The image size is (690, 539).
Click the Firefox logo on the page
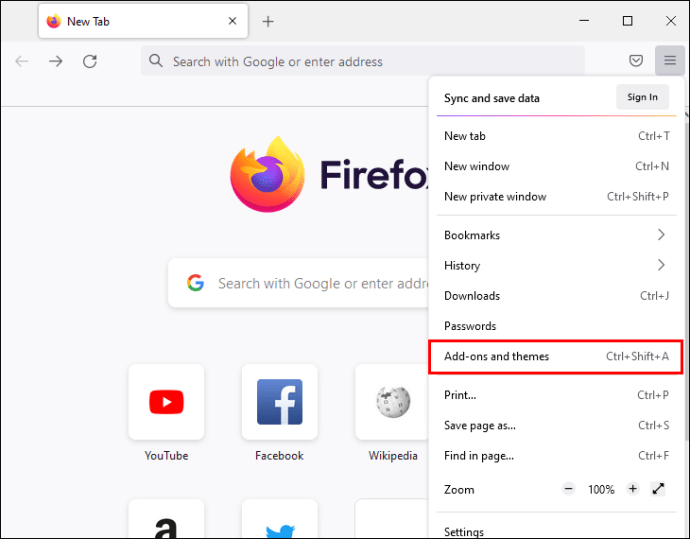(267, 174)
